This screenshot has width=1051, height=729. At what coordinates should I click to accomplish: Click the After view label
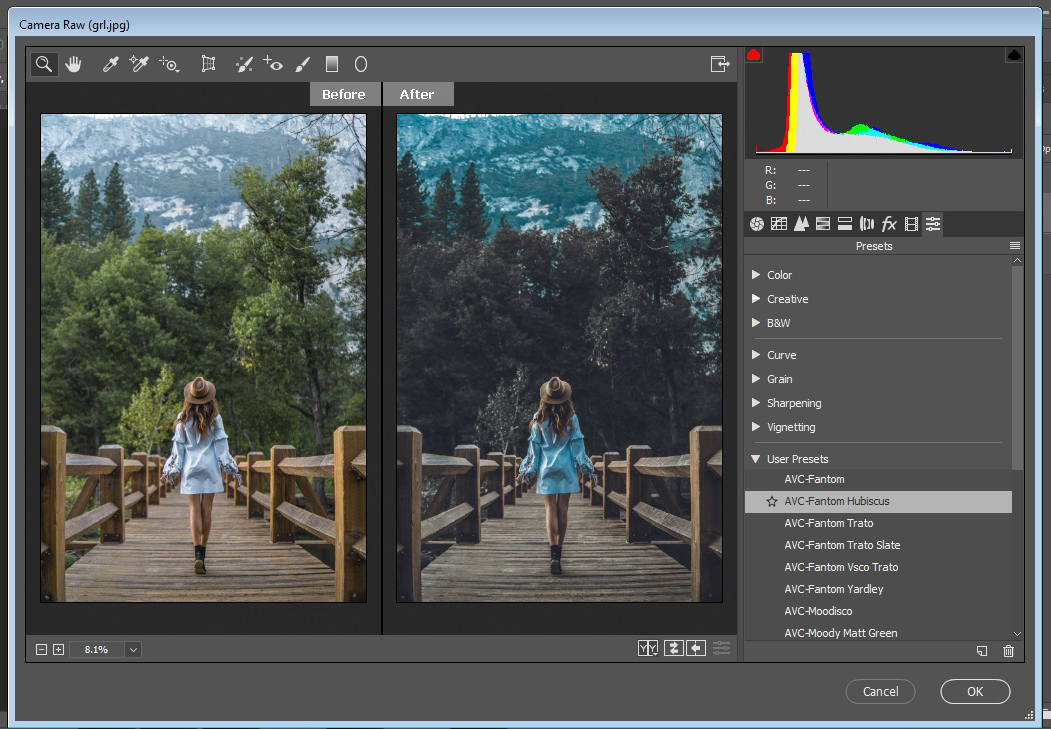coord(418,94)
